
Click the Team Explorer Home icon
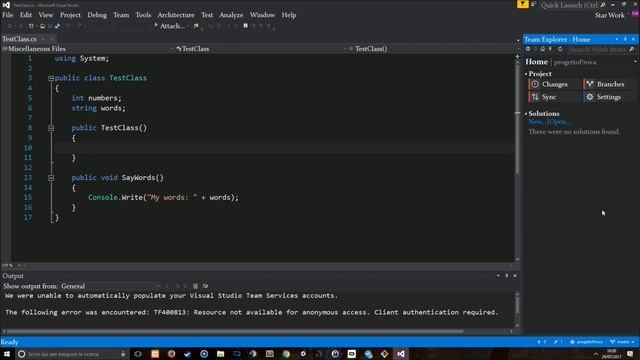click(x=542, y=49)
